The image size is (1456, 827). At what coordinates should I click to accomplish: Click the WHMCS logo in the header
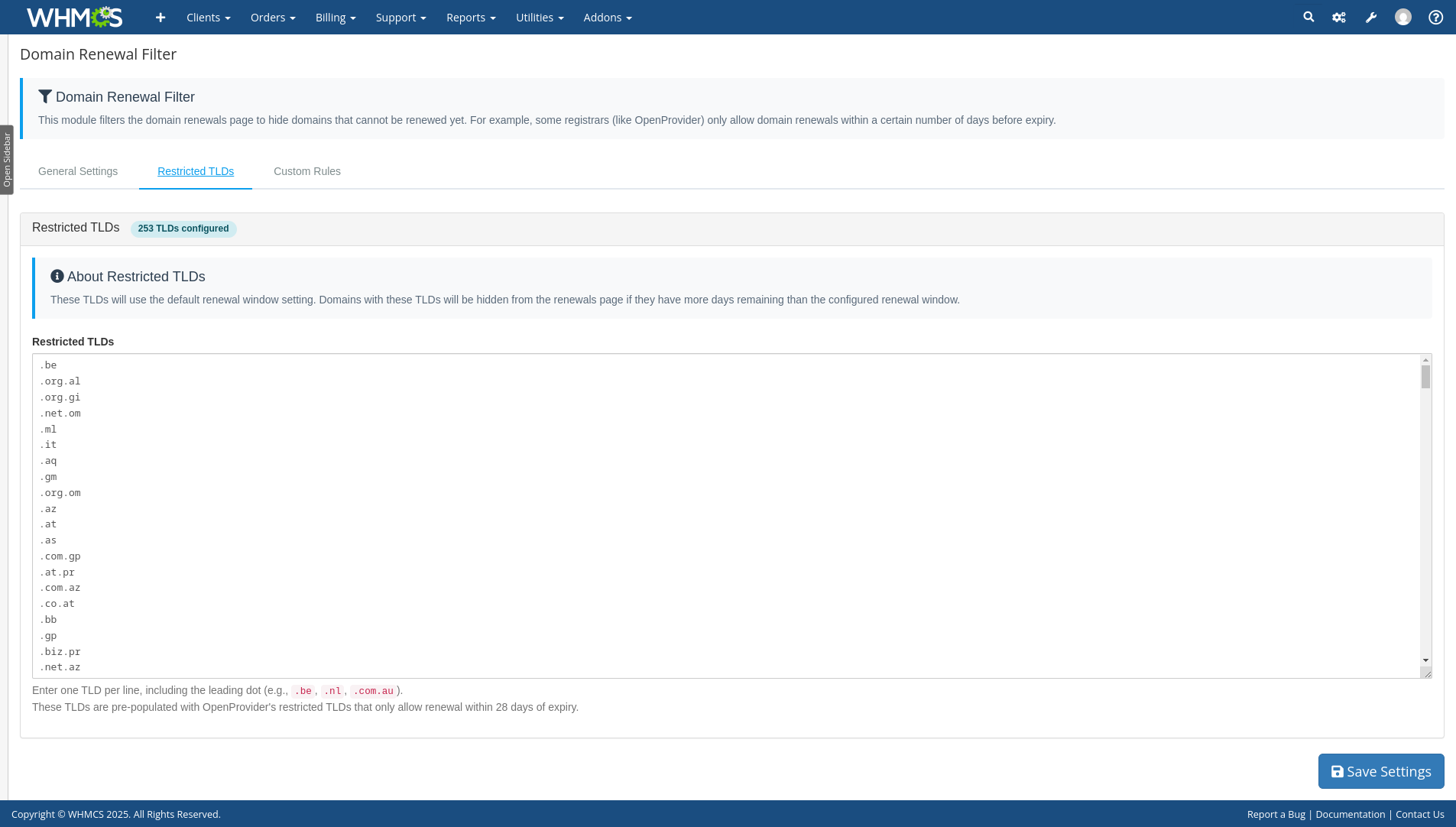74,17
